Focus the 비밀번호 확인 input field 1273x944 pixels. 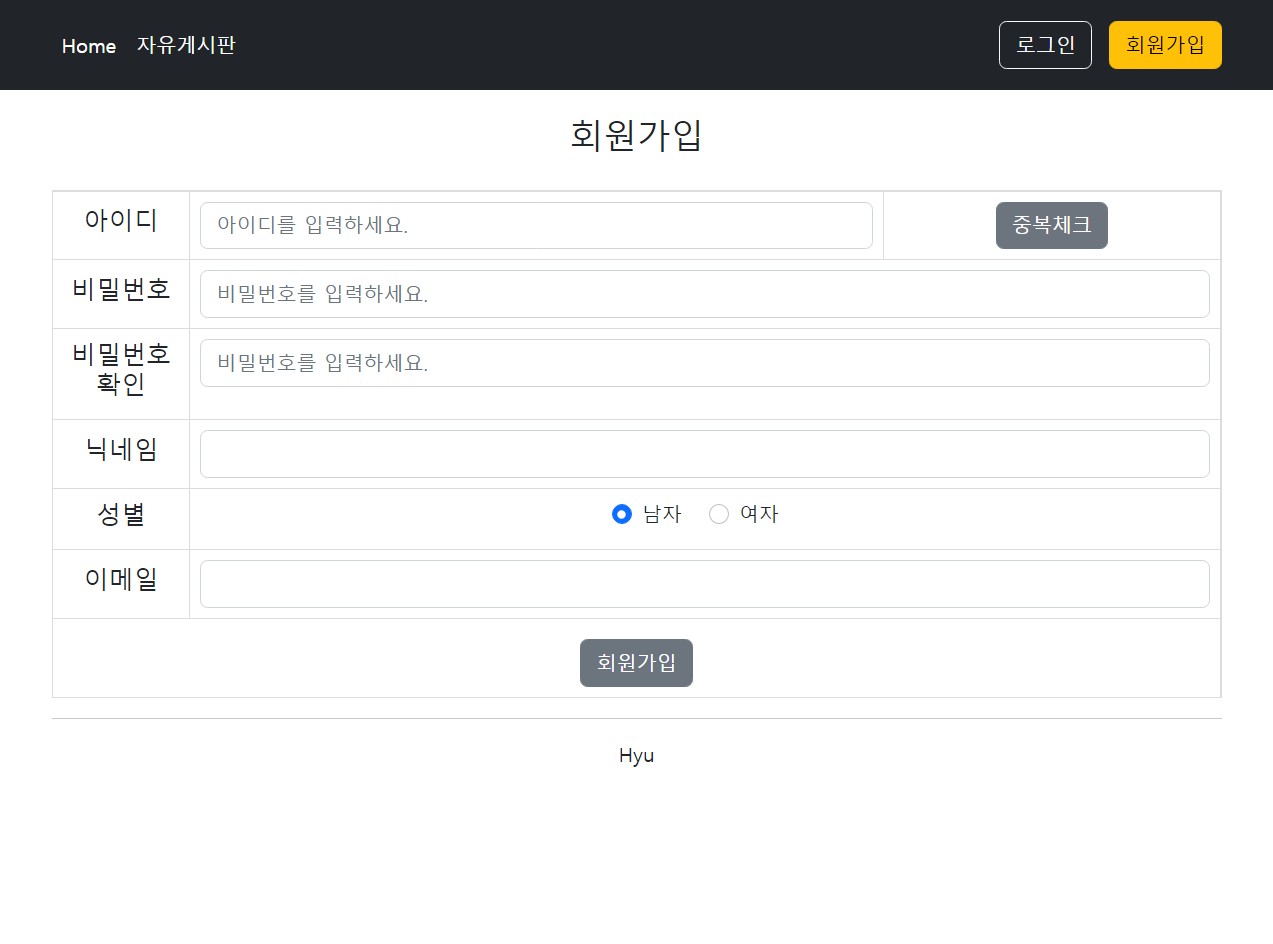705,363
